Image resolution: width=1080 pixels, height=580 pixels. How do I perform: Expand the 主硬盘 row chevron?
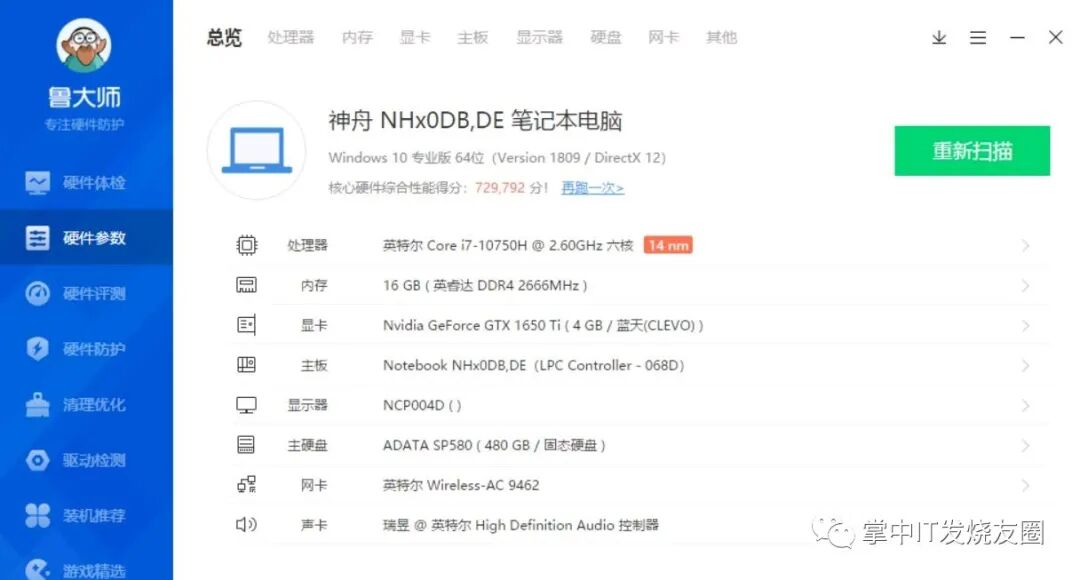(1026, 445)
